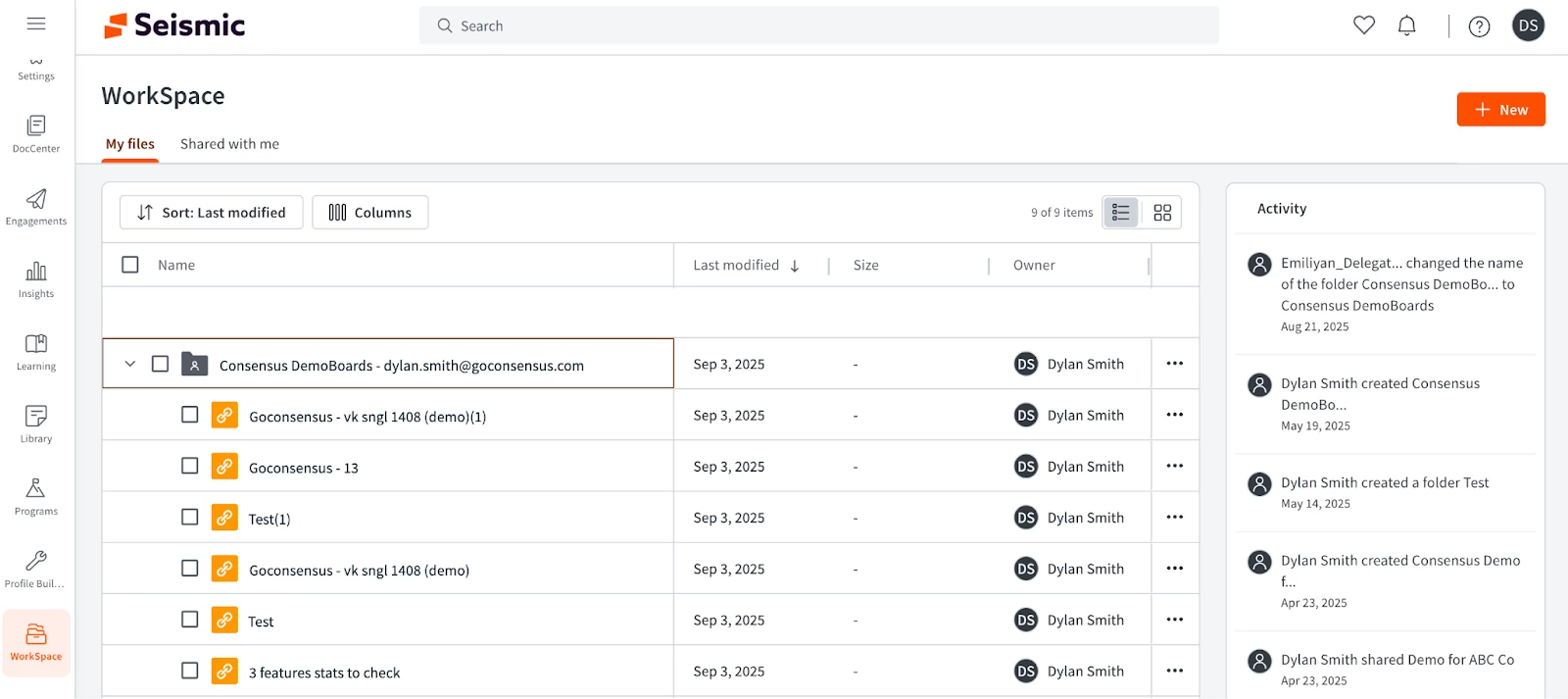Switch to Shared with me tab
The image size is (1568, 699).
click(229, 144)
